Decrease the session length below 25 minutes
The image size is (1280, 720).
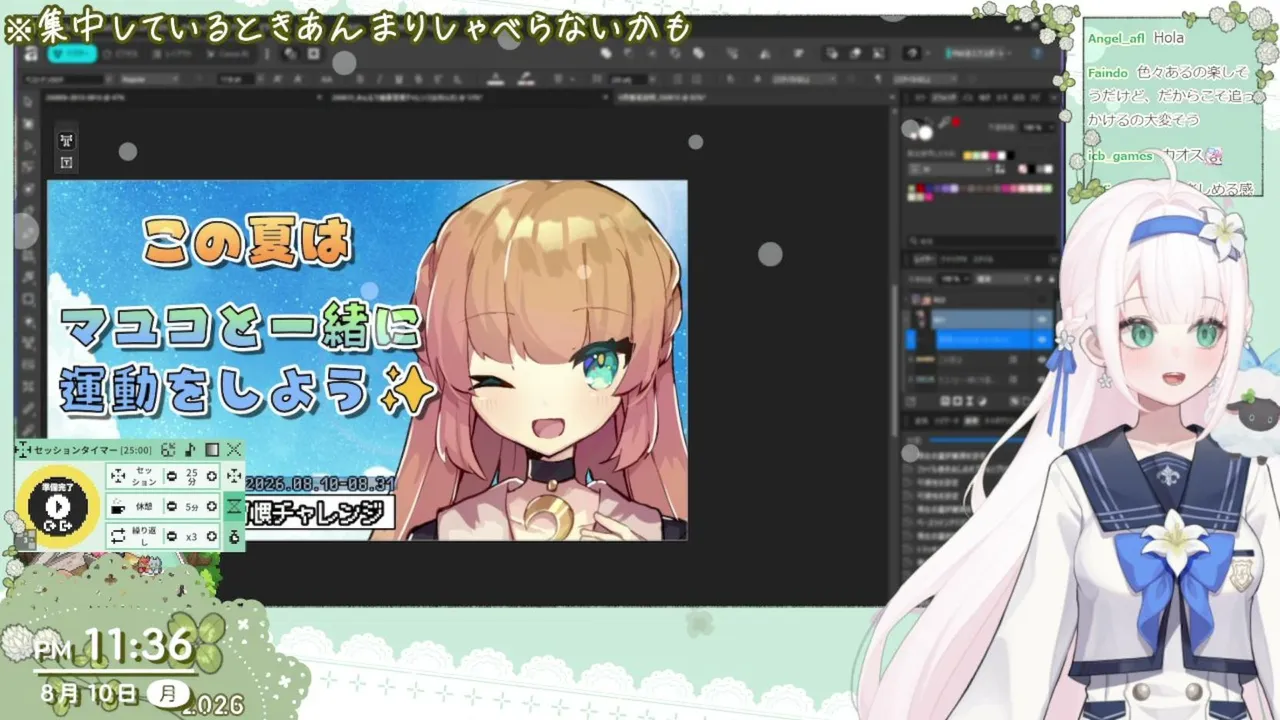click(172, 476)
